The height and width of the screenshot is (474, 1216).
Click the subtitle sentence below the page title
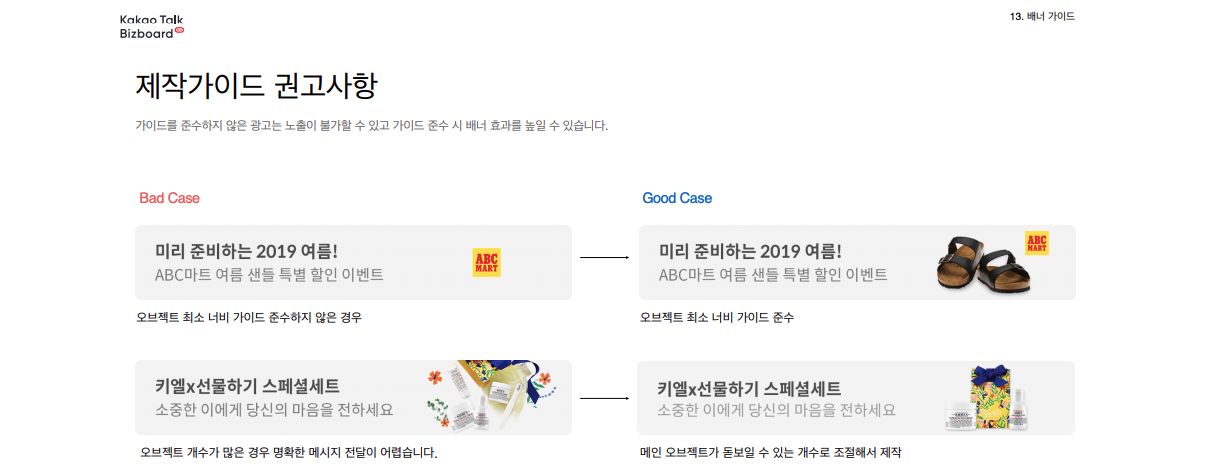point(371,126)
